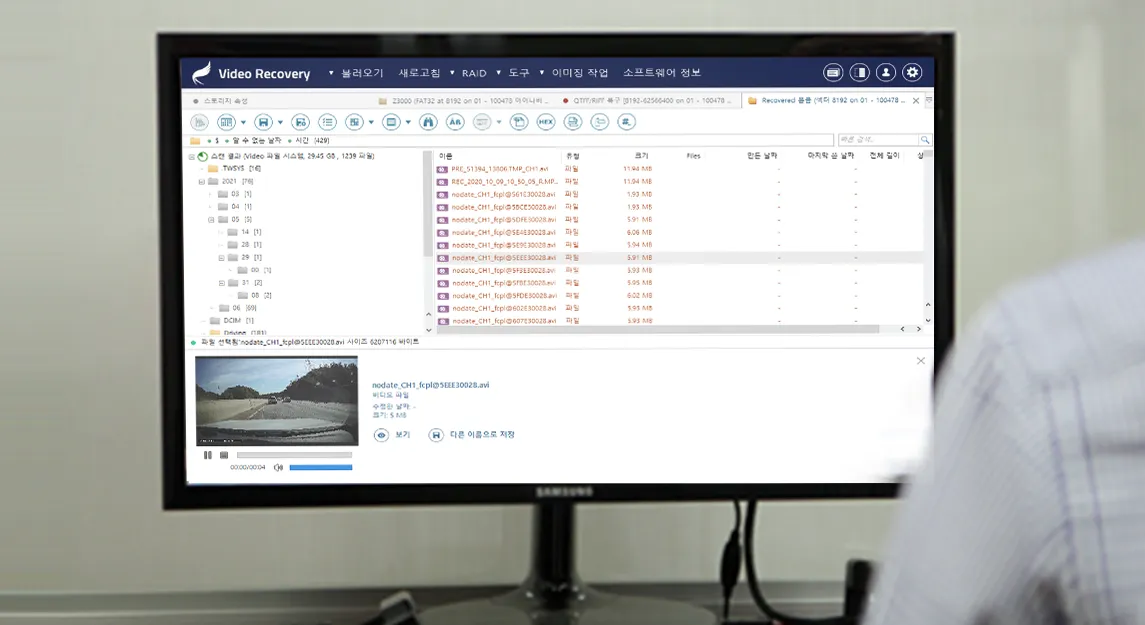The height and width of the screenshot is (625, 1145).
Task: Open dropdown arrow next to save icon
Action: [279, 122]
